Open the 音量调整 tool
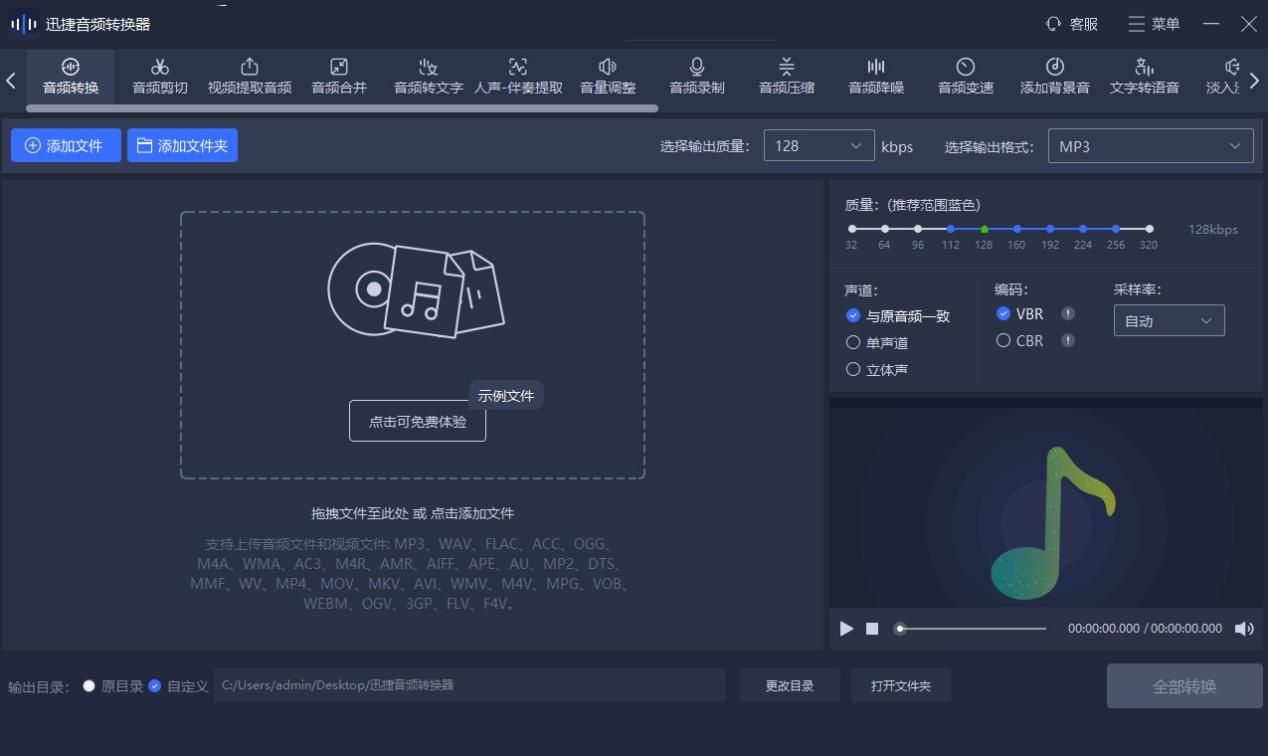This screenshot has height=756, width=1268. (608, 76)
